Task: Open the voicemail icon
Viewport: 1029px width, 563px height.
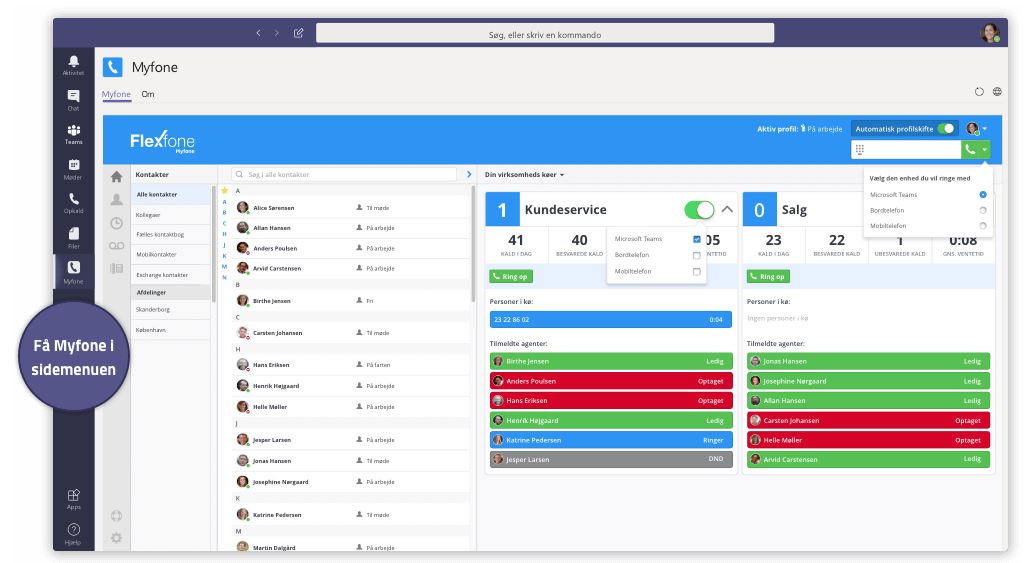Action: point(117,246)
